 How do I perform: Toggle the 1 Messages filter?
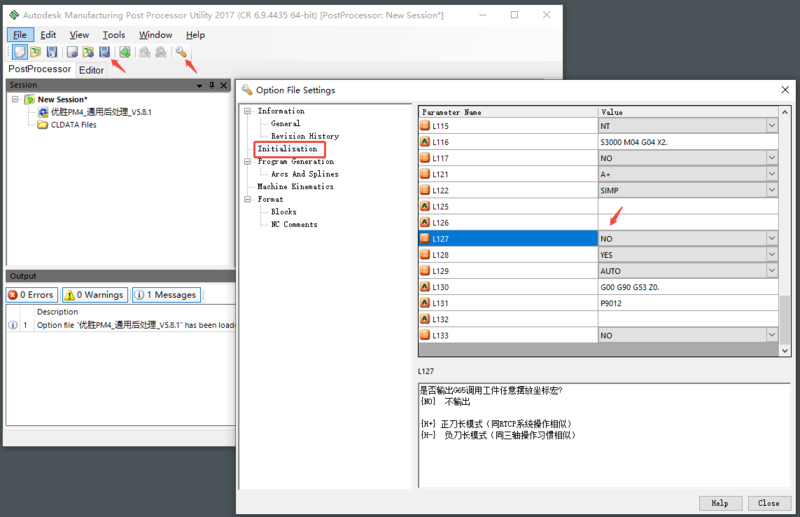pyautogui.click(x=166, y=295)
